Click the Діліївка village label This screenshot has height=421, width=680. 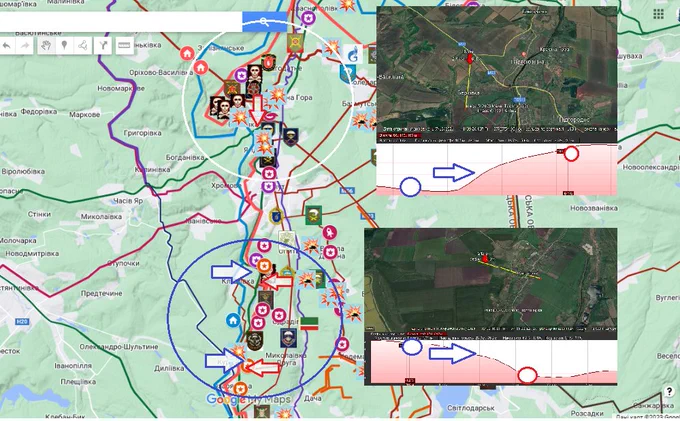(x=169, y=369)
